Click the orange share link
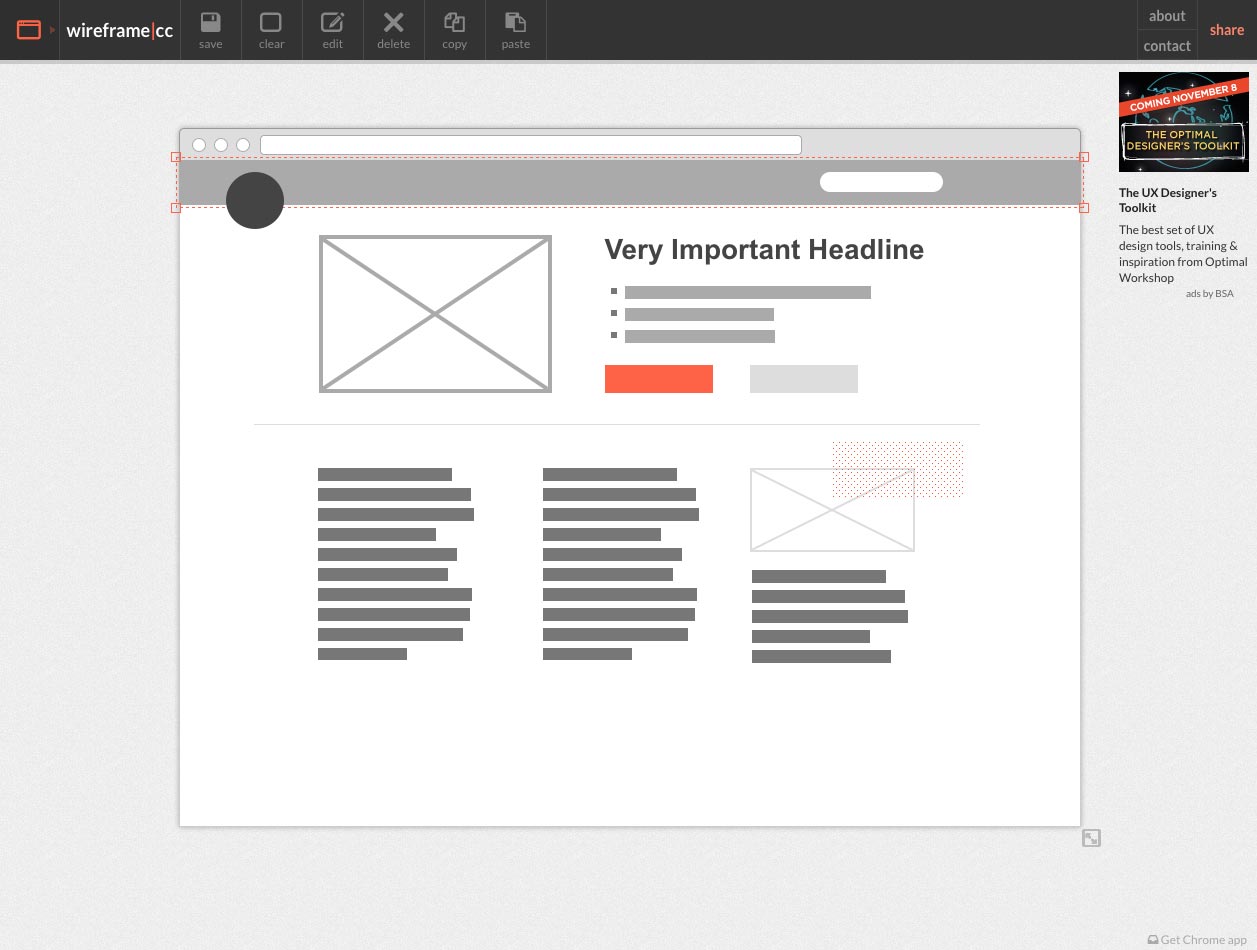The width and height of the screenshot is (1257, 950). click(x=1226, y=30)
